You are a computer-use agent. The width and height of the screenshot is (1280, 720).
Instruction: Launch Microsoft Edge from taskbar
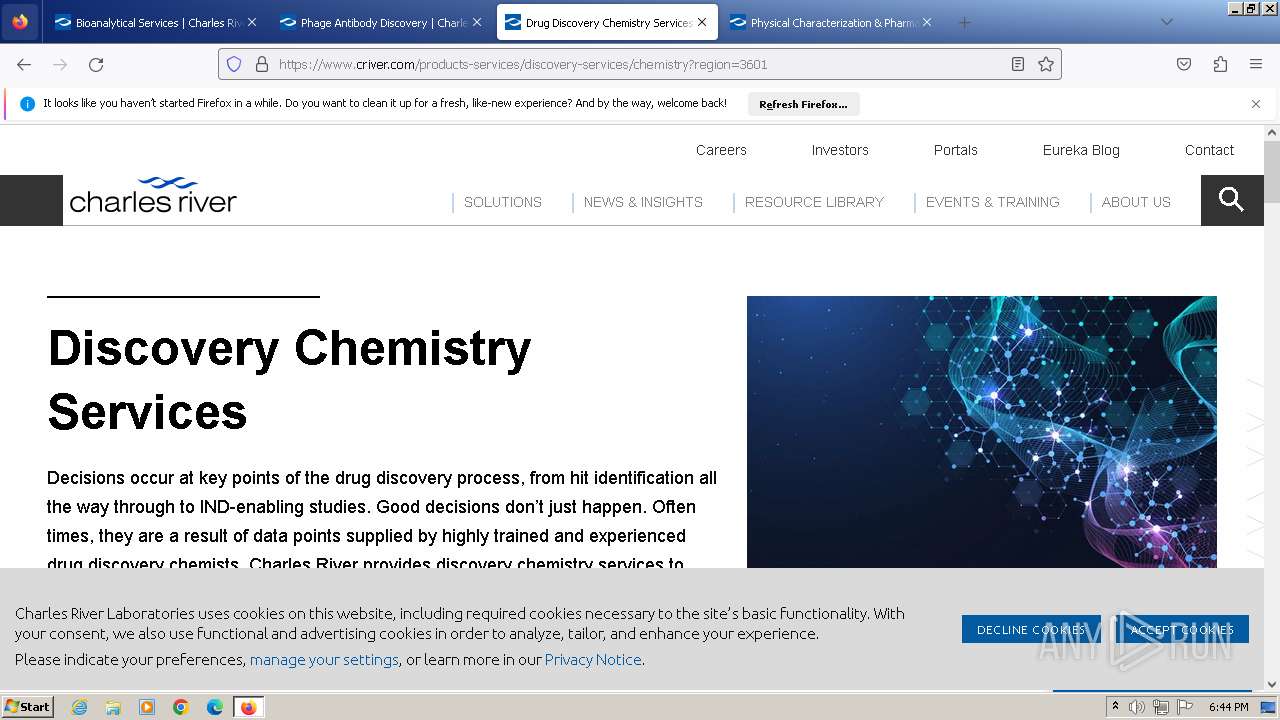[x=215, y=707]
